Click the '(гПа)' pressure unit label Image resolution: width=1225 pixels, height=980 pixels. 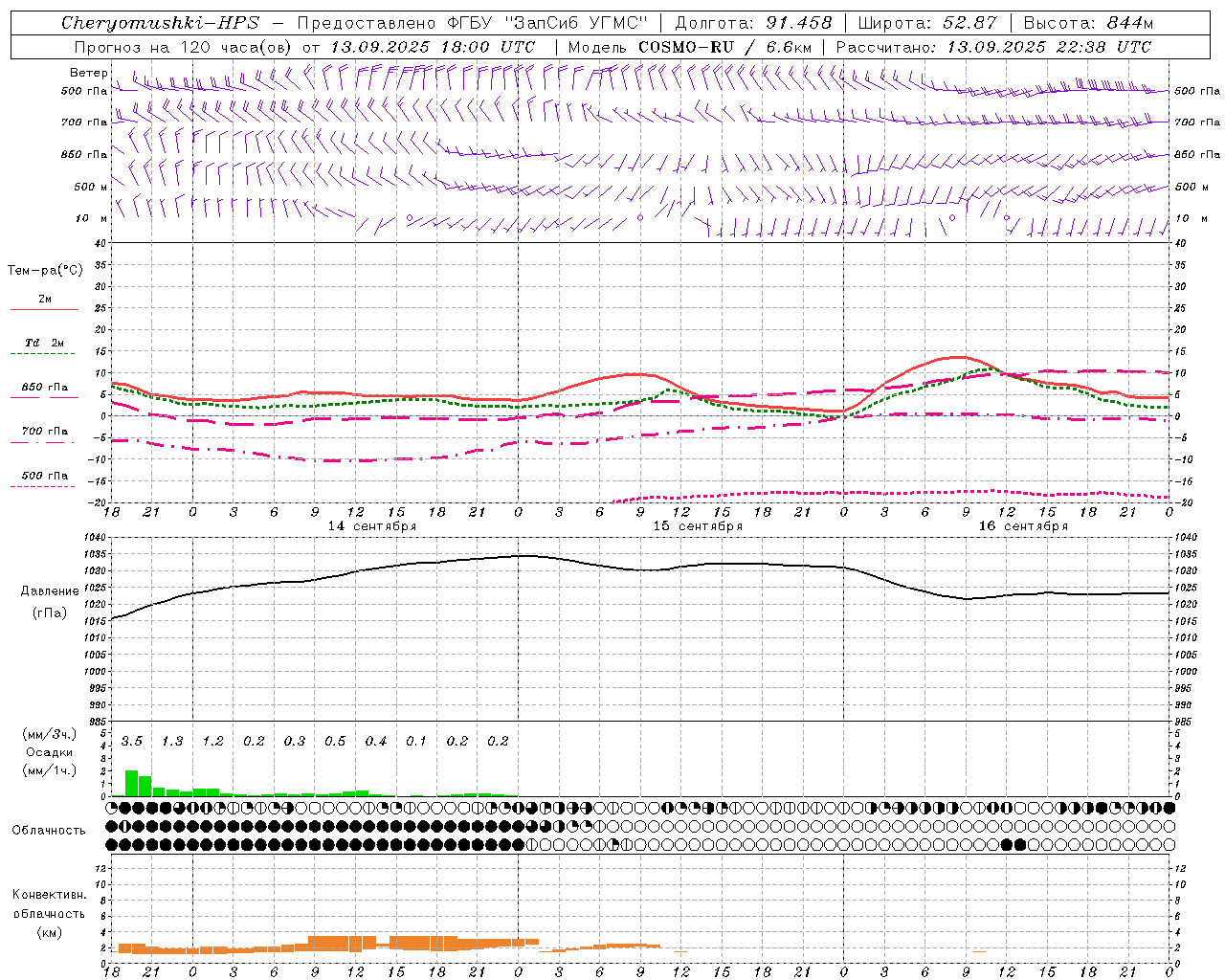(50, 612)
